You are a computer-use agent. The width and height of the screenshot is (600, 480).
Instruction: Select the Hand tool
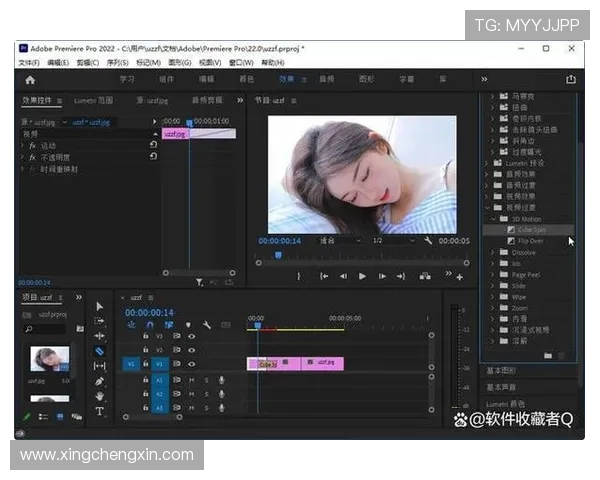99,396
